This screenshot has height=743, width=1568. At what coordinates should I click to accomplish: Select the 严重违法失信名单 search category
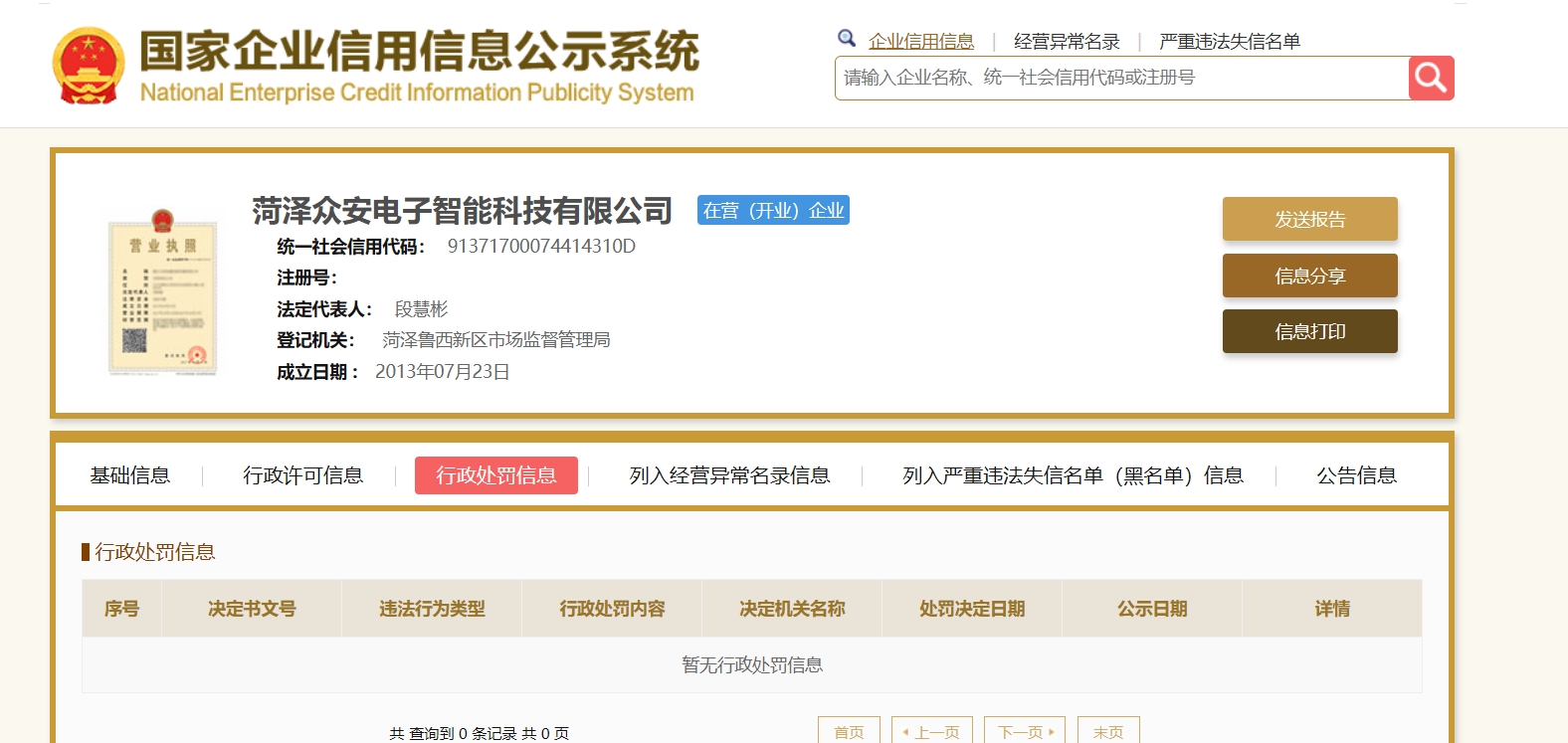1230,42
